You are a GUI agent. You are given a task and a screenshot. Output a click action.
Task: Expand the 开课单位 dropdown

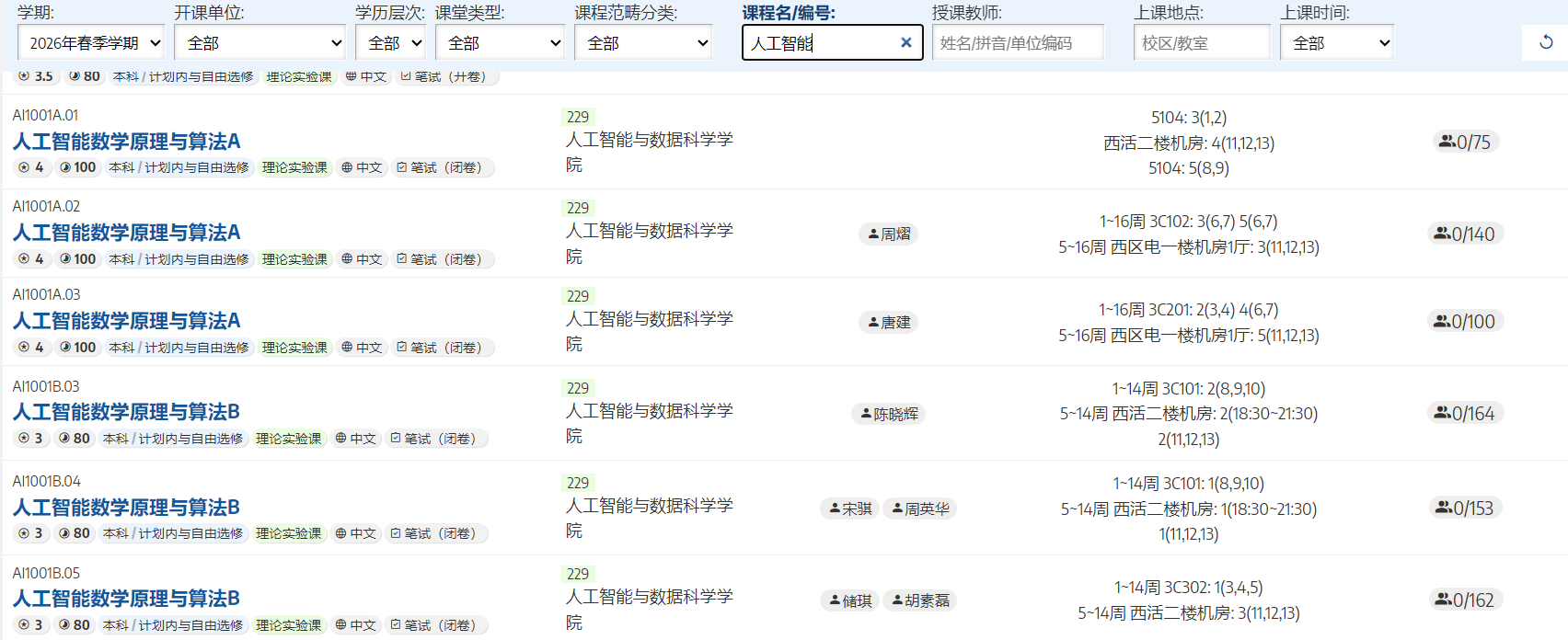pyautogui.click(x=259, y=43)
